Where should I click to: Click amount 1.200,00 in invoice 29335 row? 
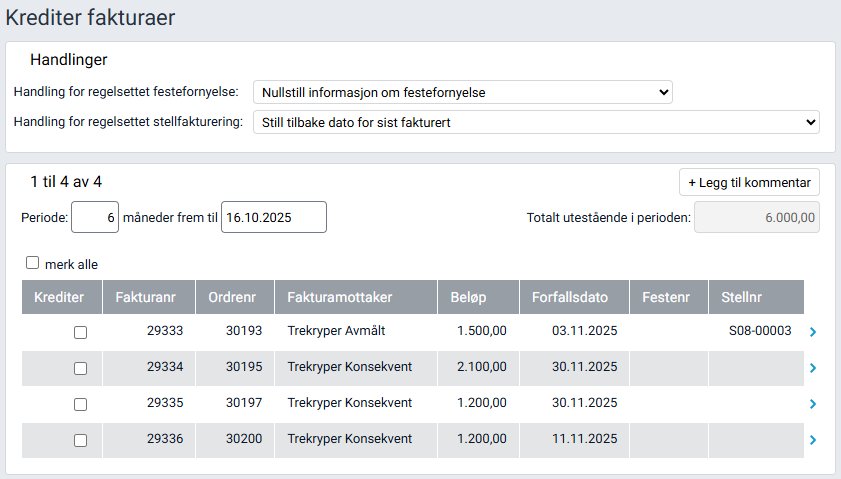click(x=482, y=402)
